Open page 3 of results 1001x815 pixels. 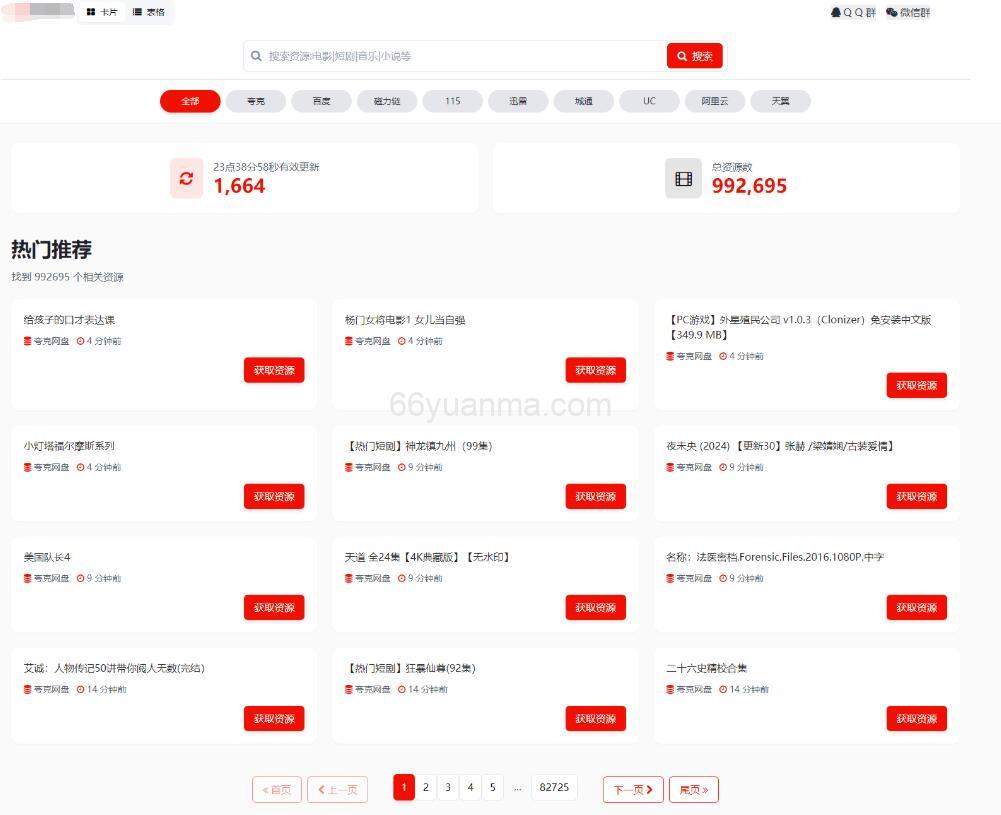pyautogui.click(x=448, y=788)
